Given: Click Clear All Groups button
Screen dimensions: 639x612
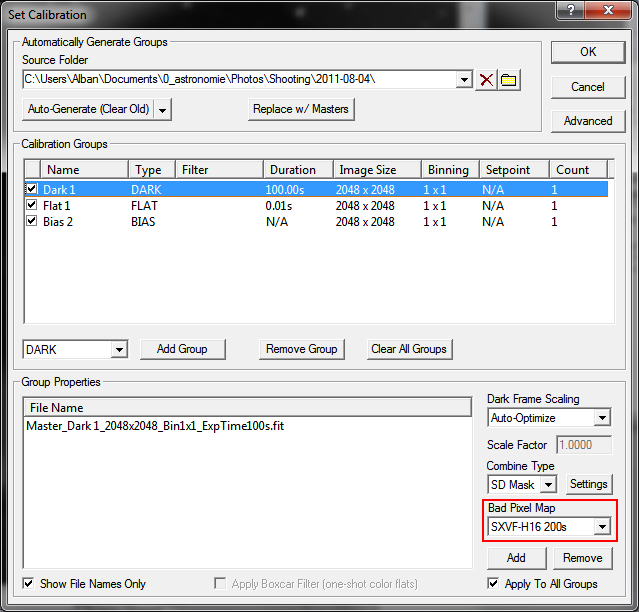Looking at the screenshot, I should coord(409,349).
